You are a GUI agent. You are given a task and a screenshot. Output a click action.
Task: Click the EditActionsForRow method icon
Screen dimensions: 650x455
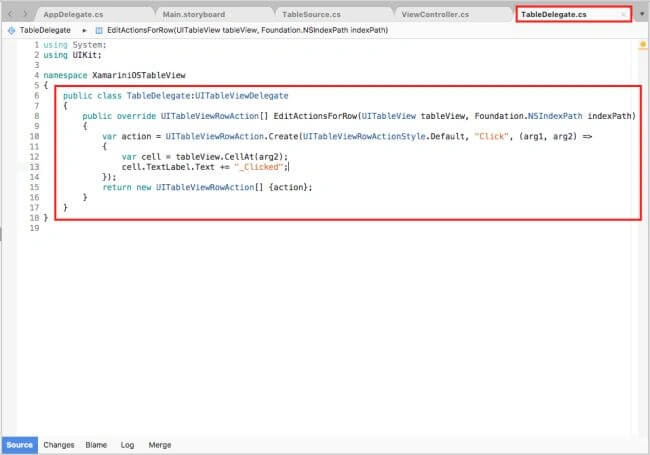pyautogui.click(x=99, y=30)
